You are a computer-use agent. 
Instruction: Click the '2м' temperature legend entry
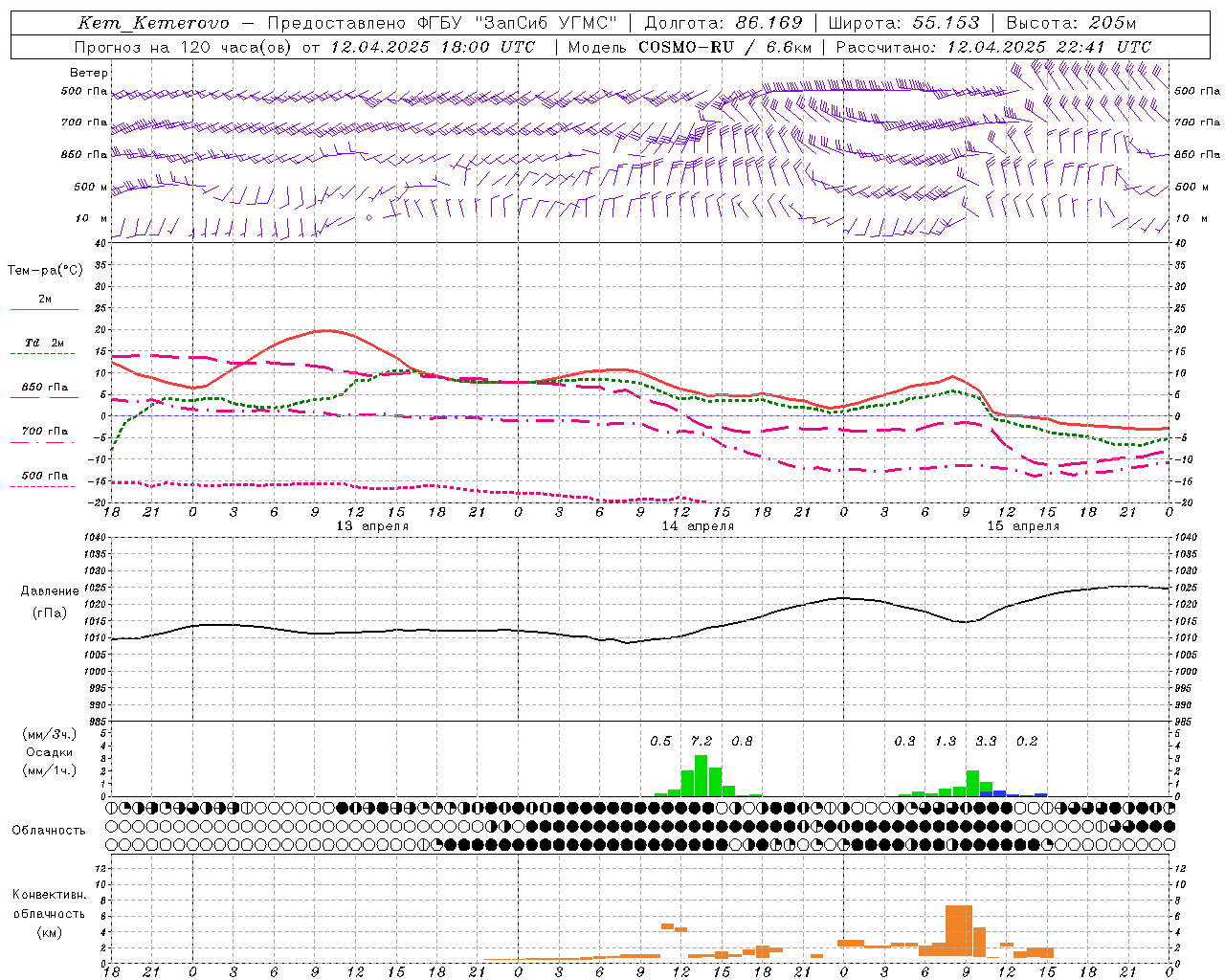click(x=45, y=299)
